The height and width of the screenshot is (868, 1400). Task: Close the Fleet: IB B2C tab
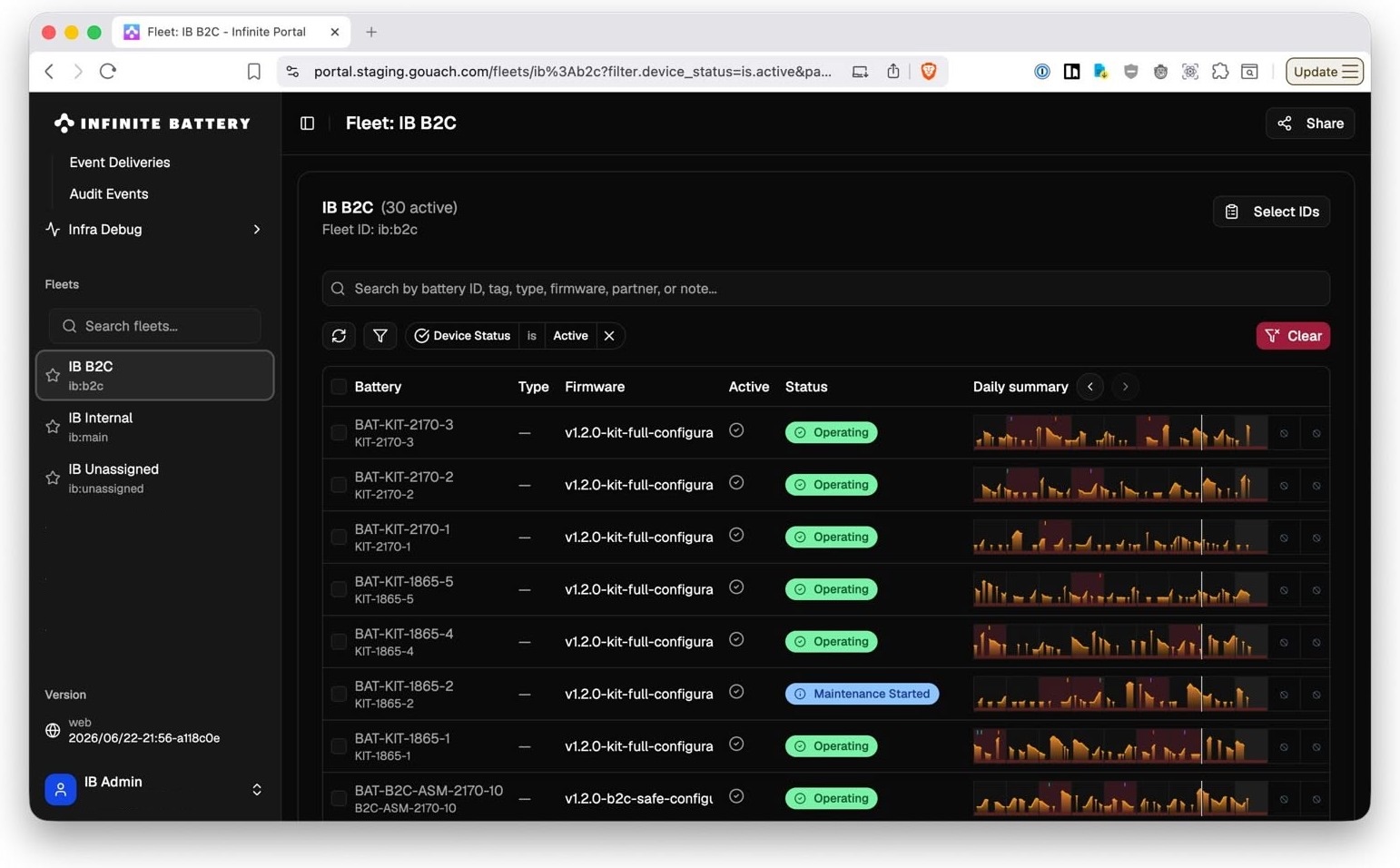335,32
